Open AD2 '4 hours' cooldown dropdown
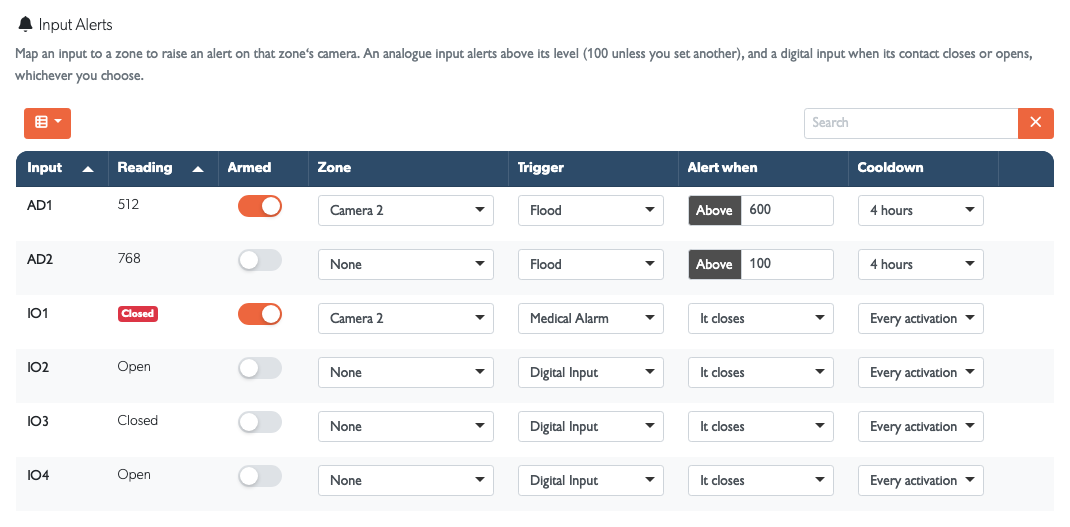Viewport: 1070px width, 527px height. pyautogui.click(x=921, y=264)
